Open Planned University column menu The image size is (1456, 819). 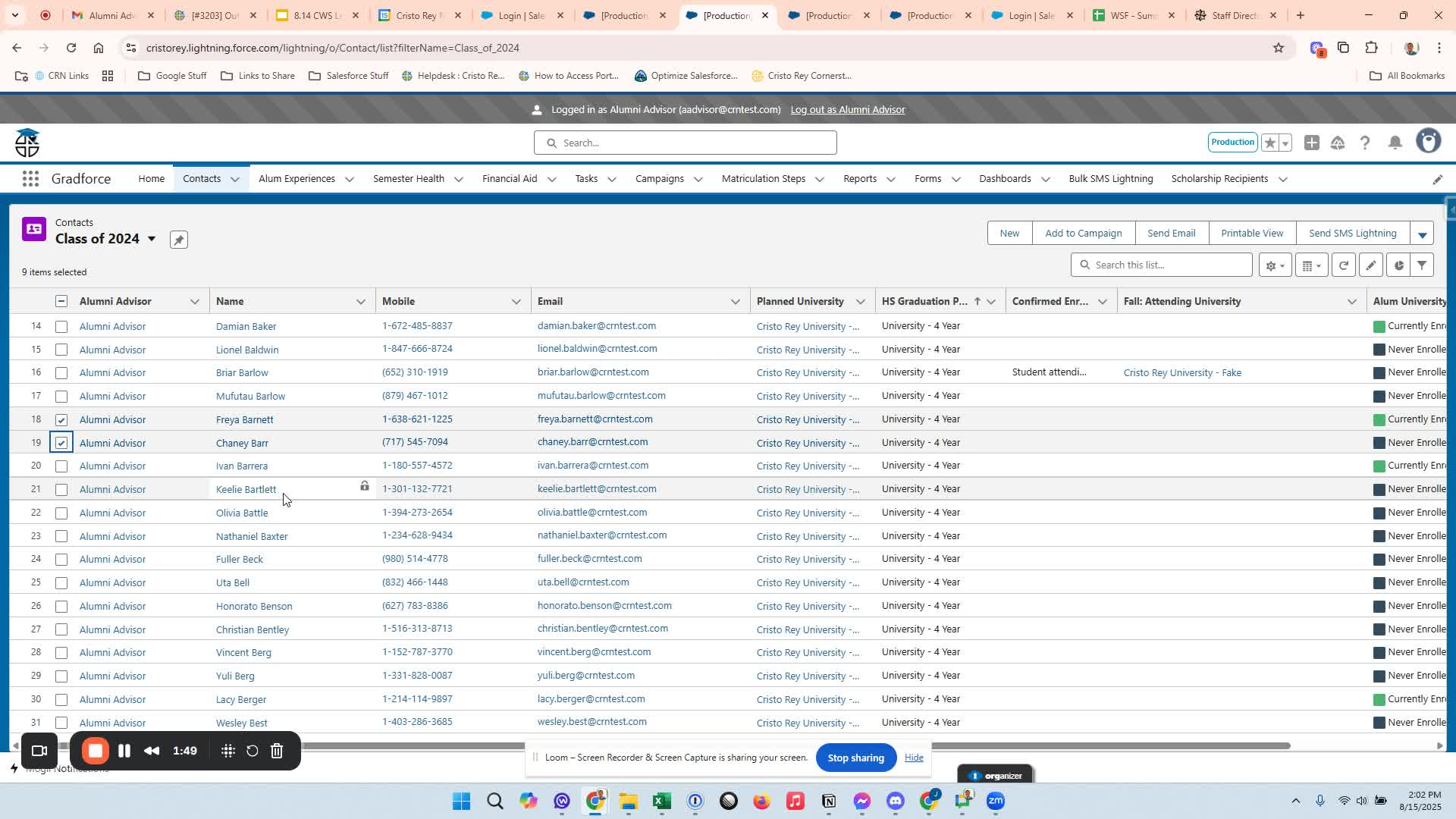coord(860,302)
